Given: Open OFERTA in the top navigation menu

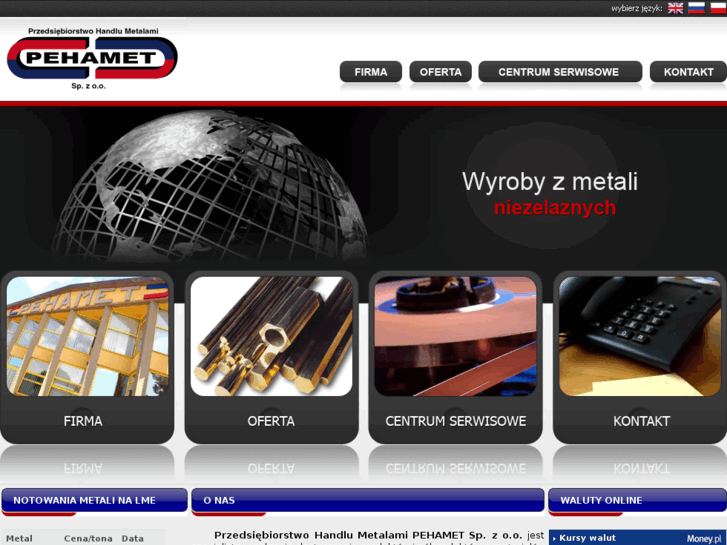Looking at the screenshot, I should (x=440, y=72).
